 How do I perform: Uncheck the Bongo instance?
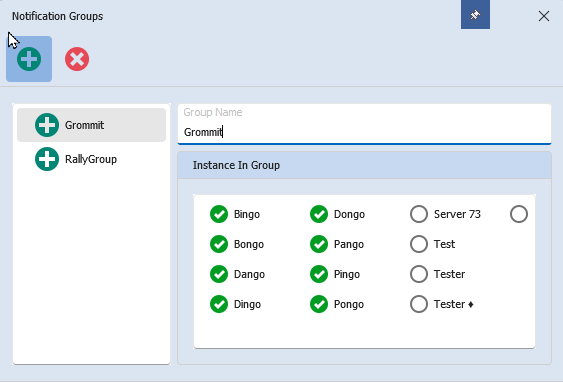point(219,244)
